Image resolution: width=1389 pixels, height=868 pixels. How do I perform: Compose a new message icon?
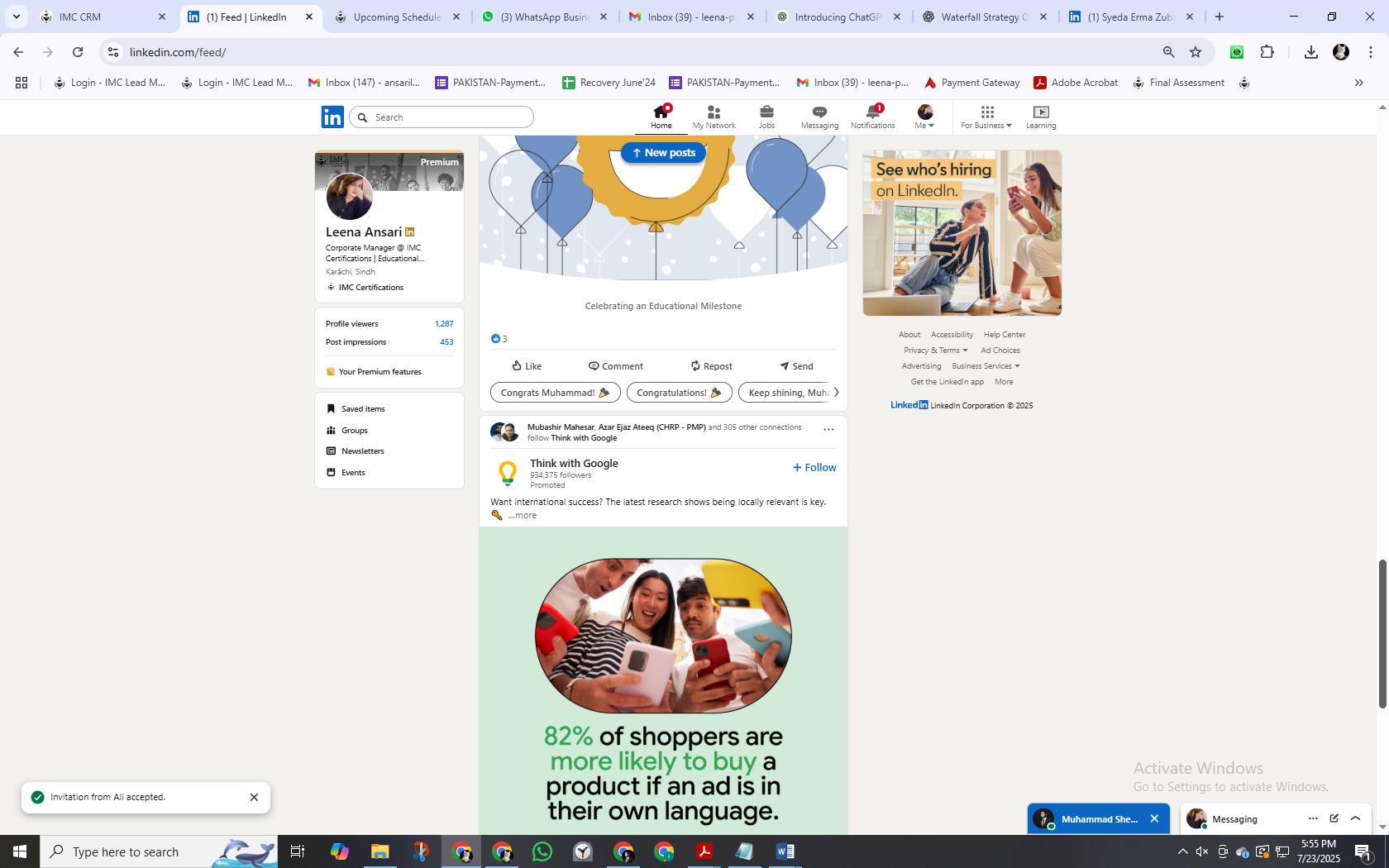1334,818
